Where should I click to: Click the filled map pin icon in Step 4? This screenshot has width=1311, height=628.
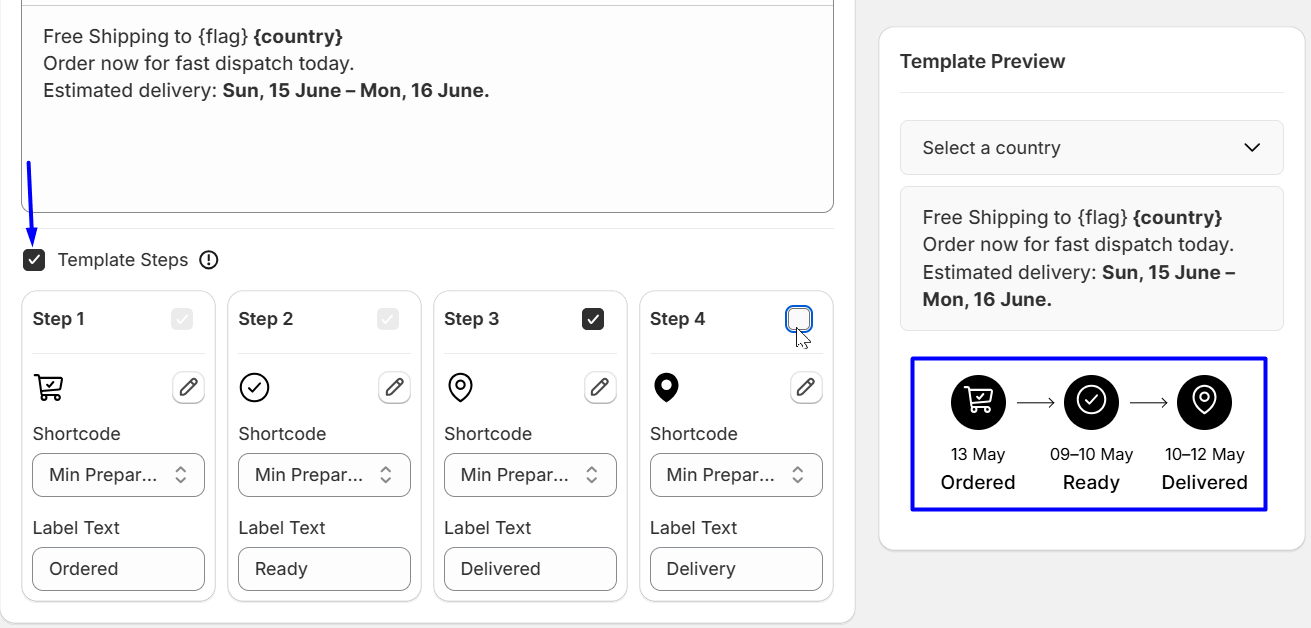[666, 387]
